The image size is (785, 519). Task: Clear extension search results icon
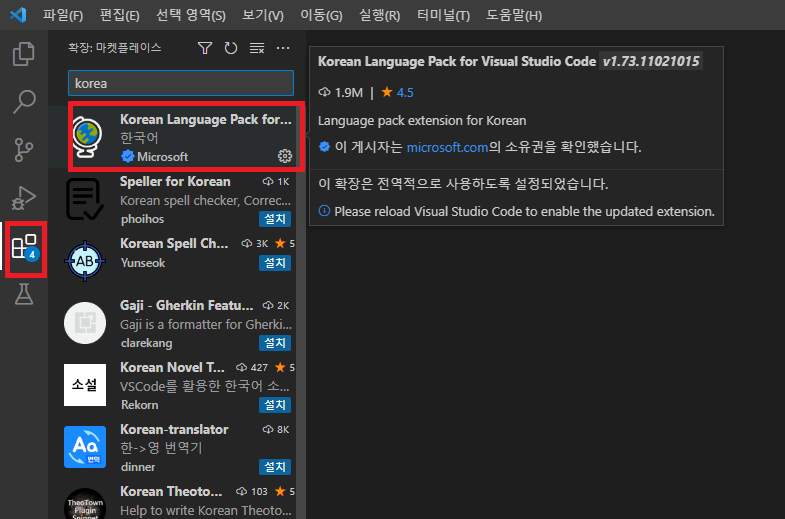click(257, 48)
